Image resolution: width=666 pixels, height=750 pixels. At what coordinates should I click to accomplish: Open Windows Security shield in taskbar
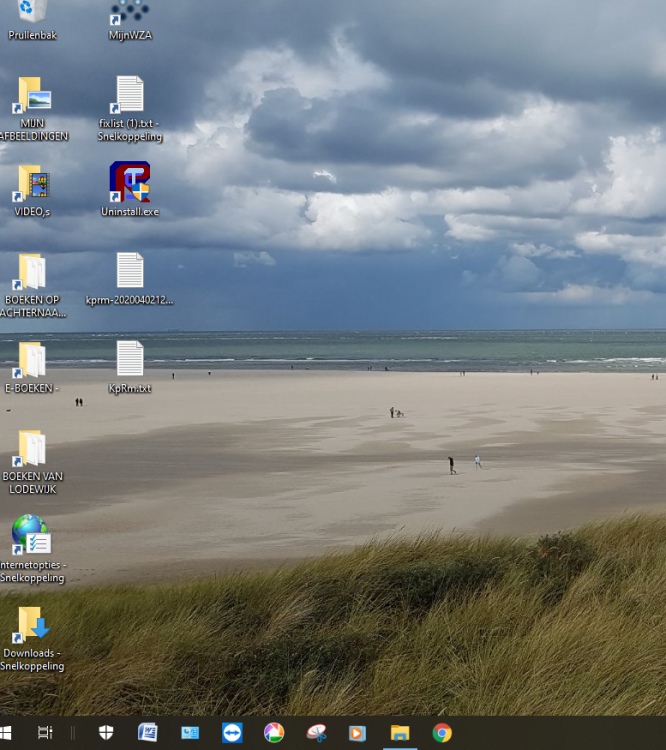coord(106,733)
